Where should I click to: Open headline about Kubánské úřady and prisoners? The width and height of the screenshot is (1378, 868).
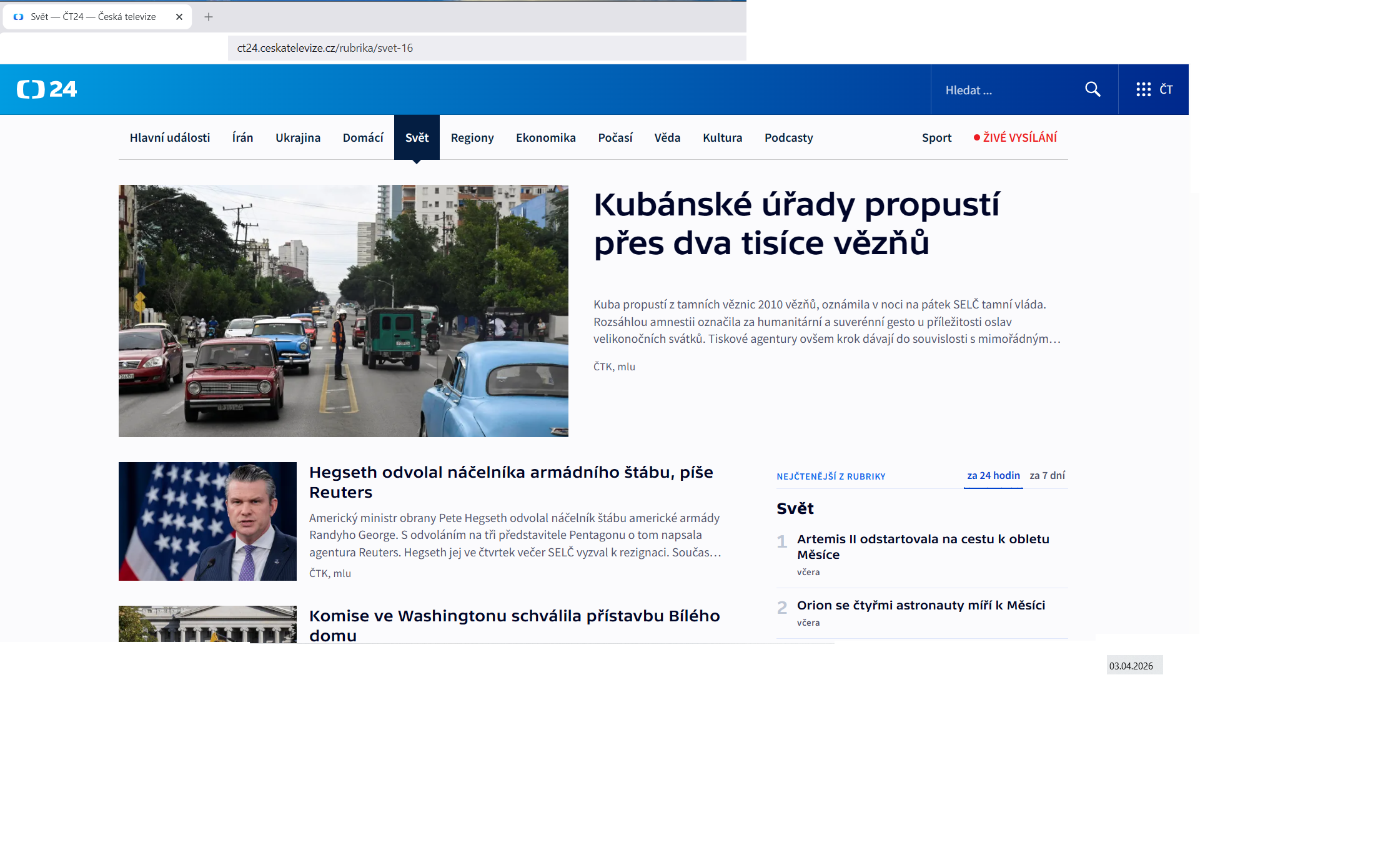[x=796, y=224]
